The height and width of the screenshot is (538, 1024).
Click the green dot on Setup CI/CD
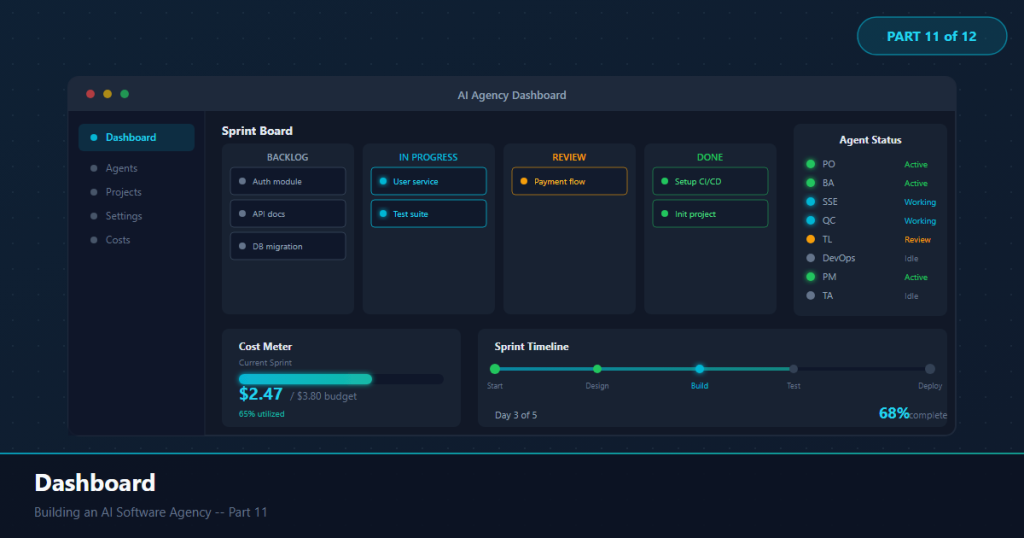click(665, 182)
